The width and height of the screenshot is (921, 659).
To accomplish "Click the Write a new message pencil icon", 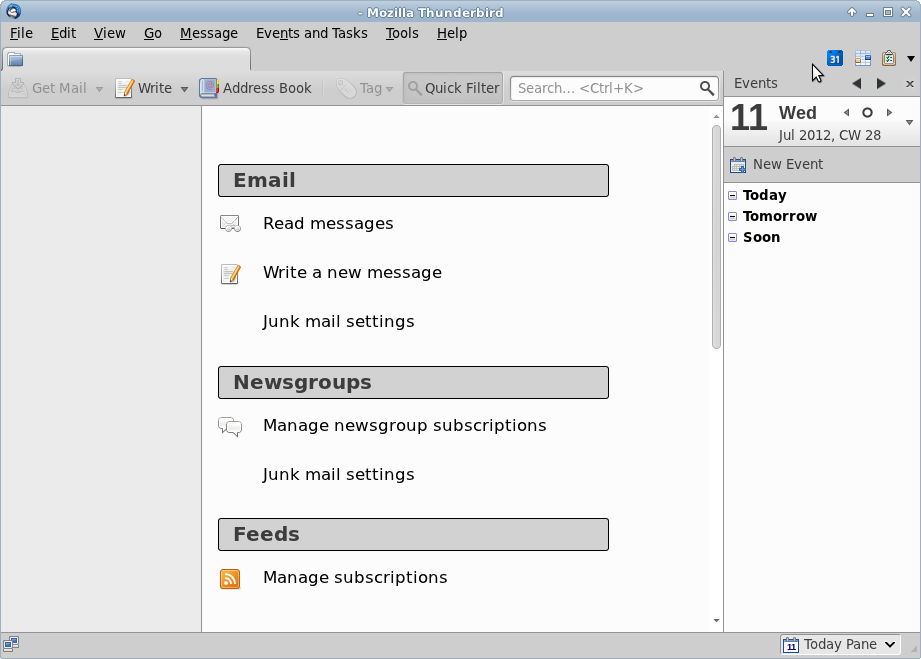I will pos(230,273).
